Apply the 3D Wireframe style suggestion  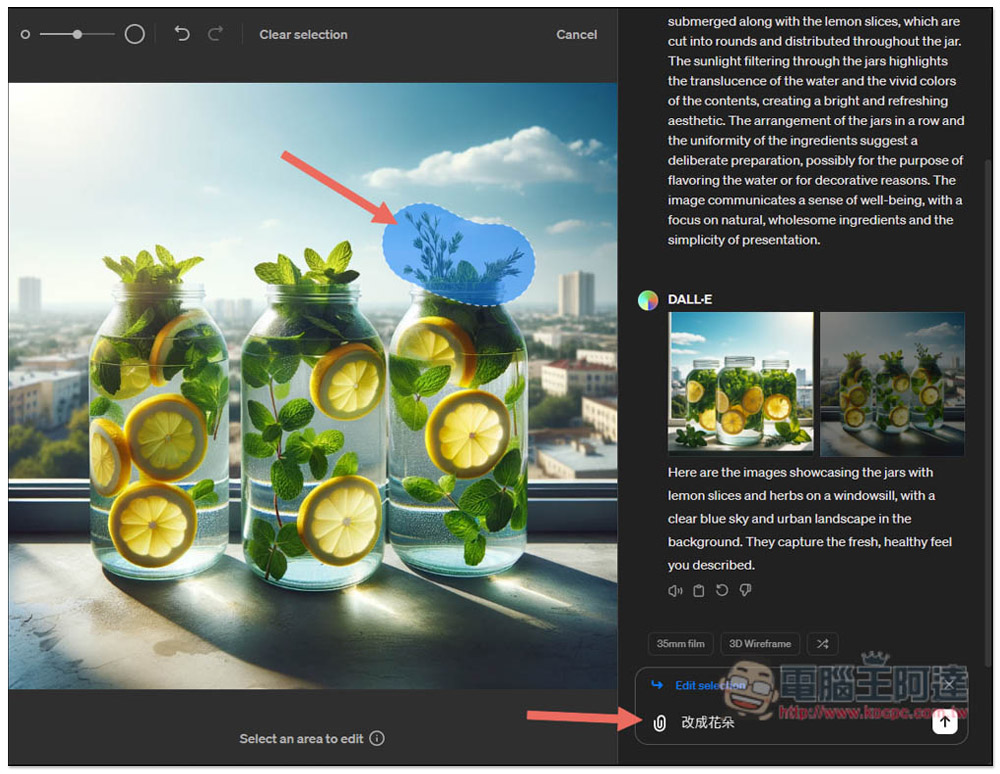[x=760, y=644]
